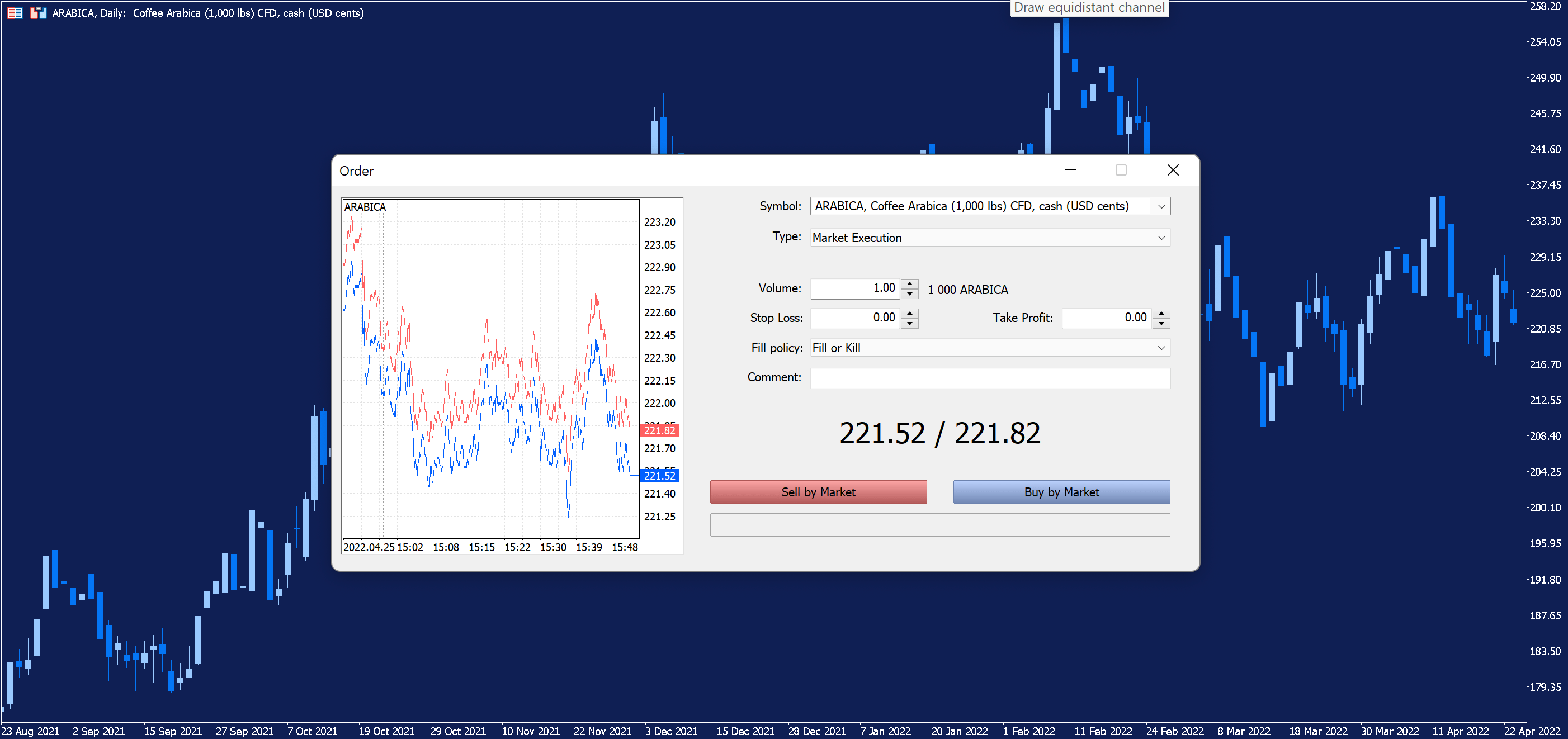Viewport: 1568px width, 739px height.
Task: Click the 23 Aug 2021 date on time axis
Action: [x=30, y=731]
